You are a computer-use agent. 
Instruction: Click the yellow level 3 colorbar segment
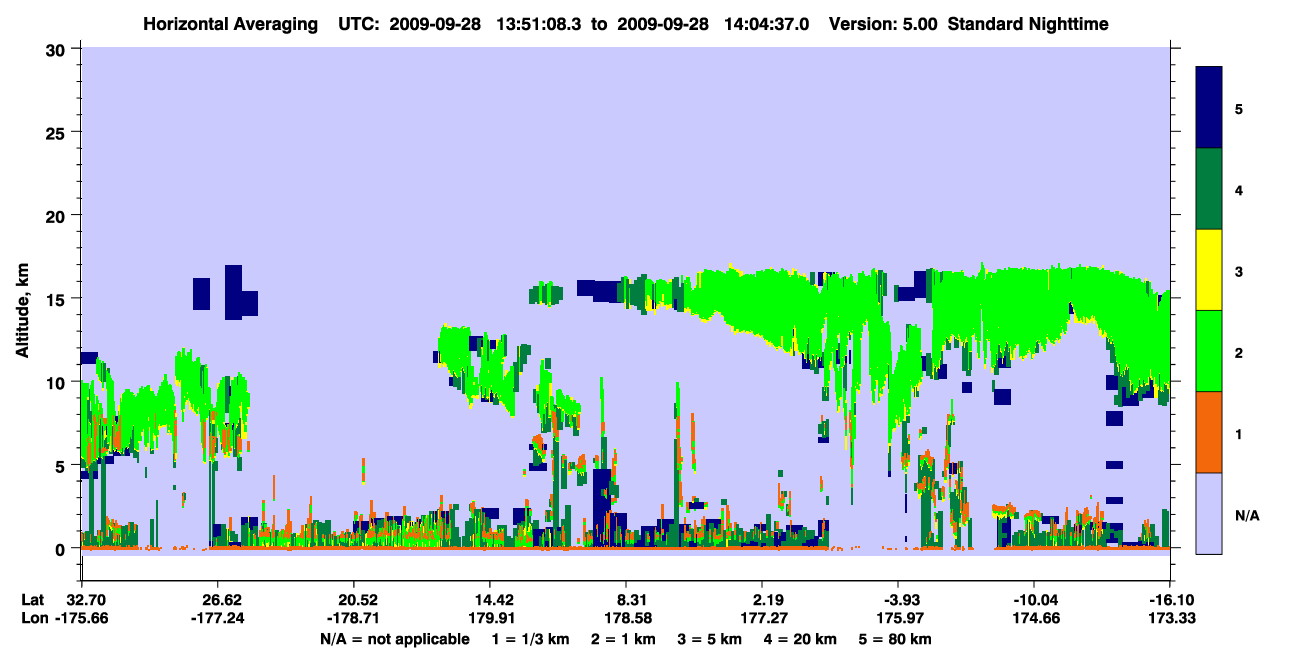1209,270
